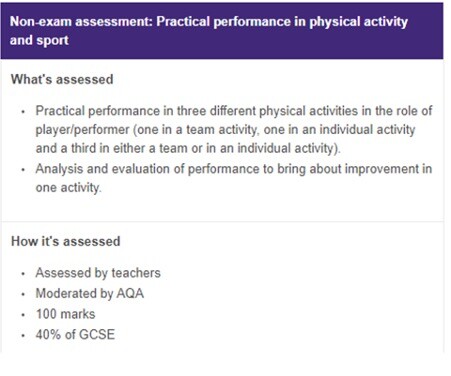Click the word 'AQA' in the list
This screenshot has height=376, width=451.
pos(130,293)
